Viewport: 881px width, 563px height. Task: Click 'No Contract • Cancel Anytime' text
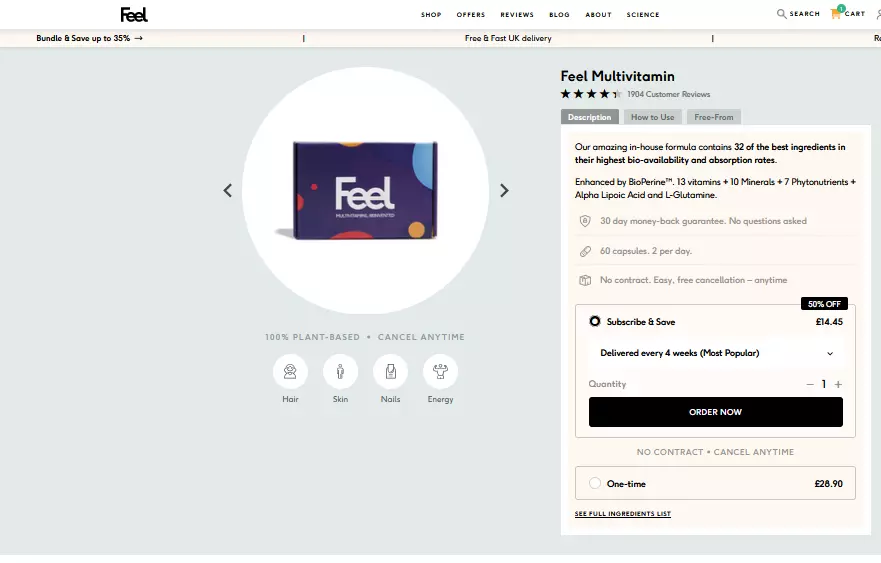click(715, 452)
